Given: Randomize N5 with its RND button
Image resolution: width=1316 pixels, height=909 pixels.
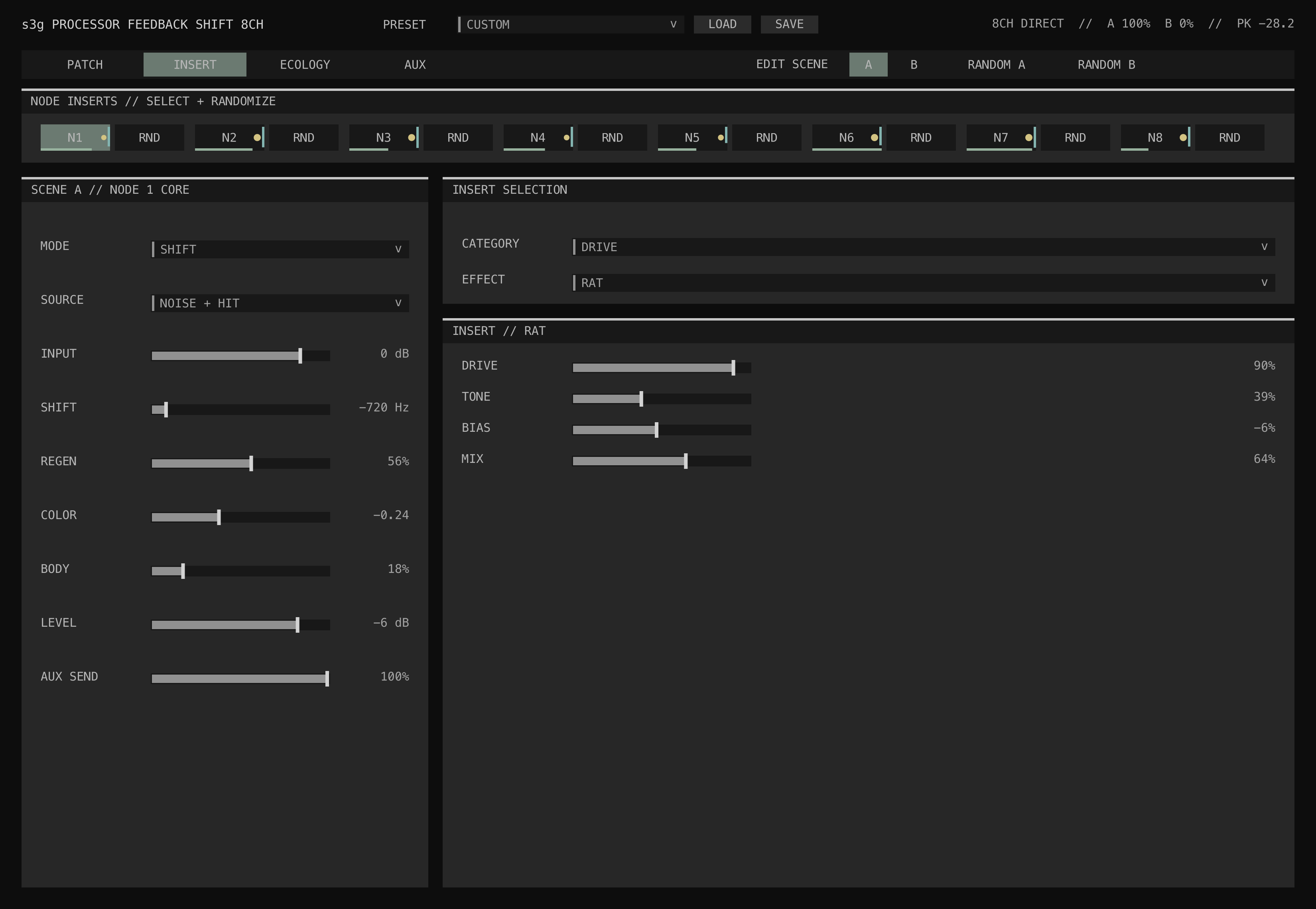Looking at the screenshot, I should [x=767, y=137].
